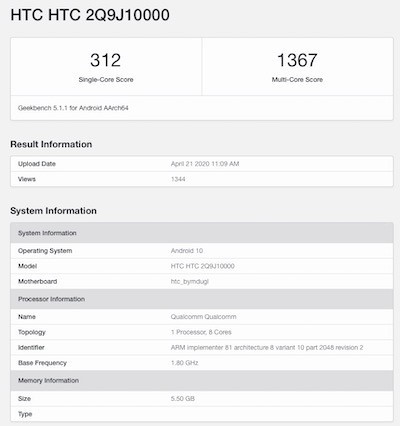This screenshot has height=426, width=400.
Task: Click the System Information section heading
Action: pyautogui.click(x=53, y=211)
